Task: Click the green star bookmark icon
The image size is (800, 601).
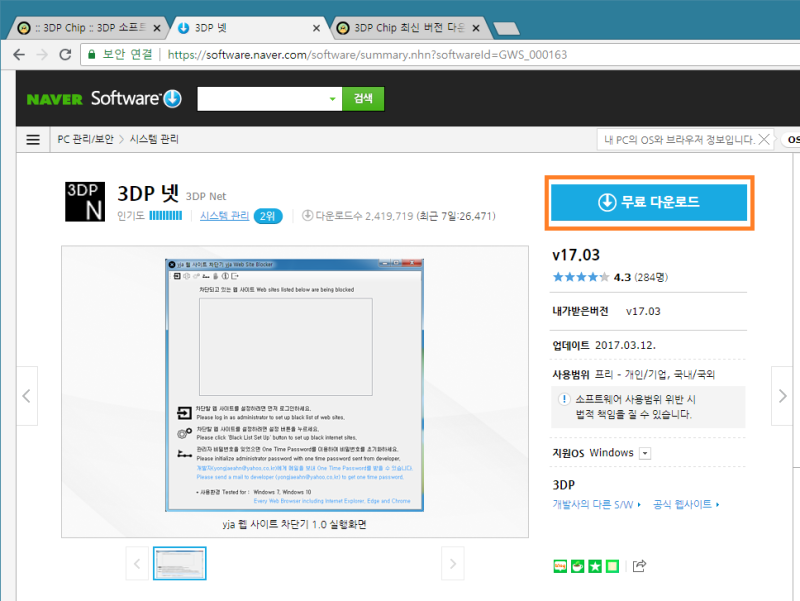Action: coord(596,566)
